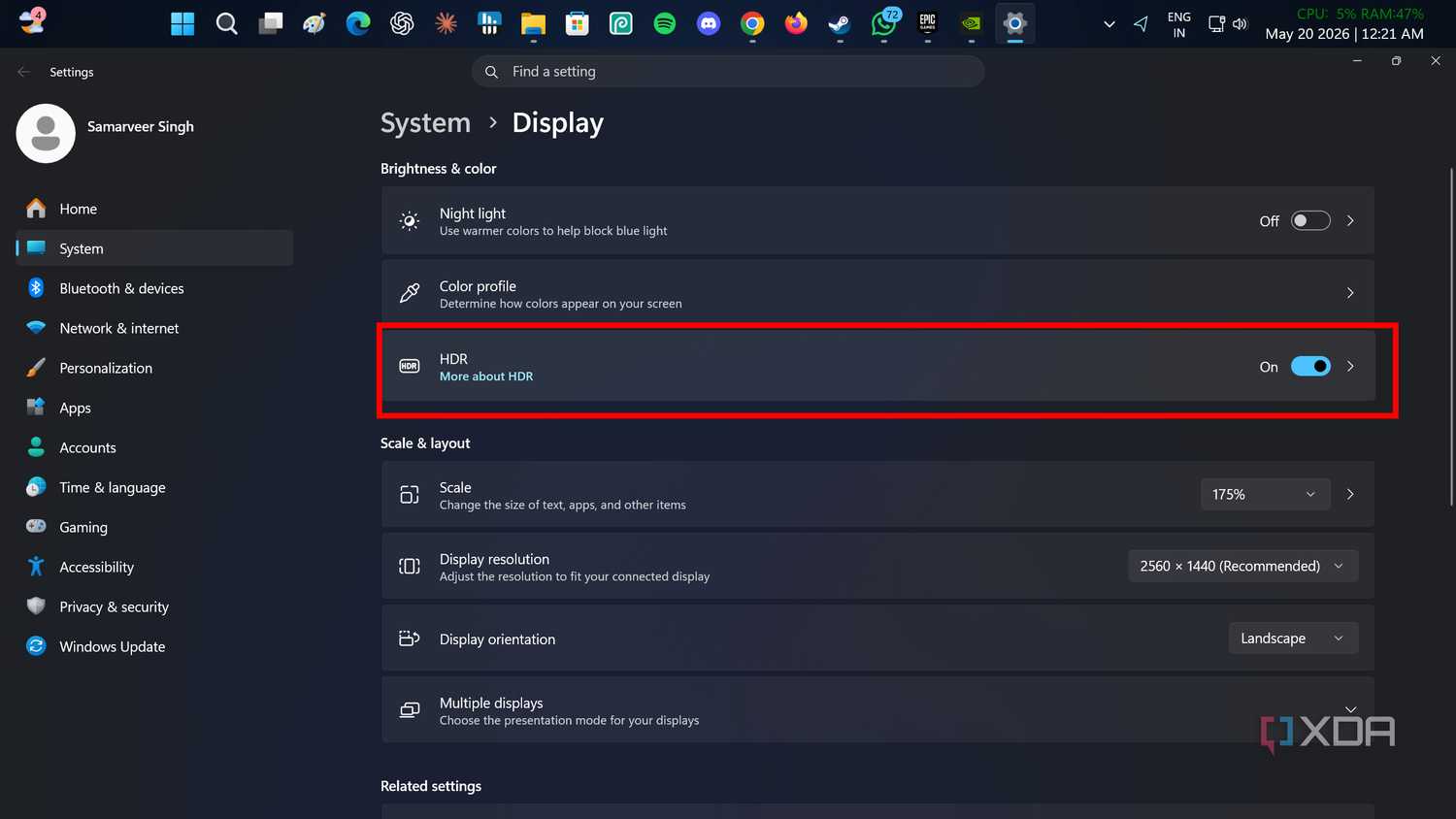Viewport: 1456px width, 819px height.
Task: Launch Discord from the taskbar
Action: pyautogui.click(x=709, y=23)
